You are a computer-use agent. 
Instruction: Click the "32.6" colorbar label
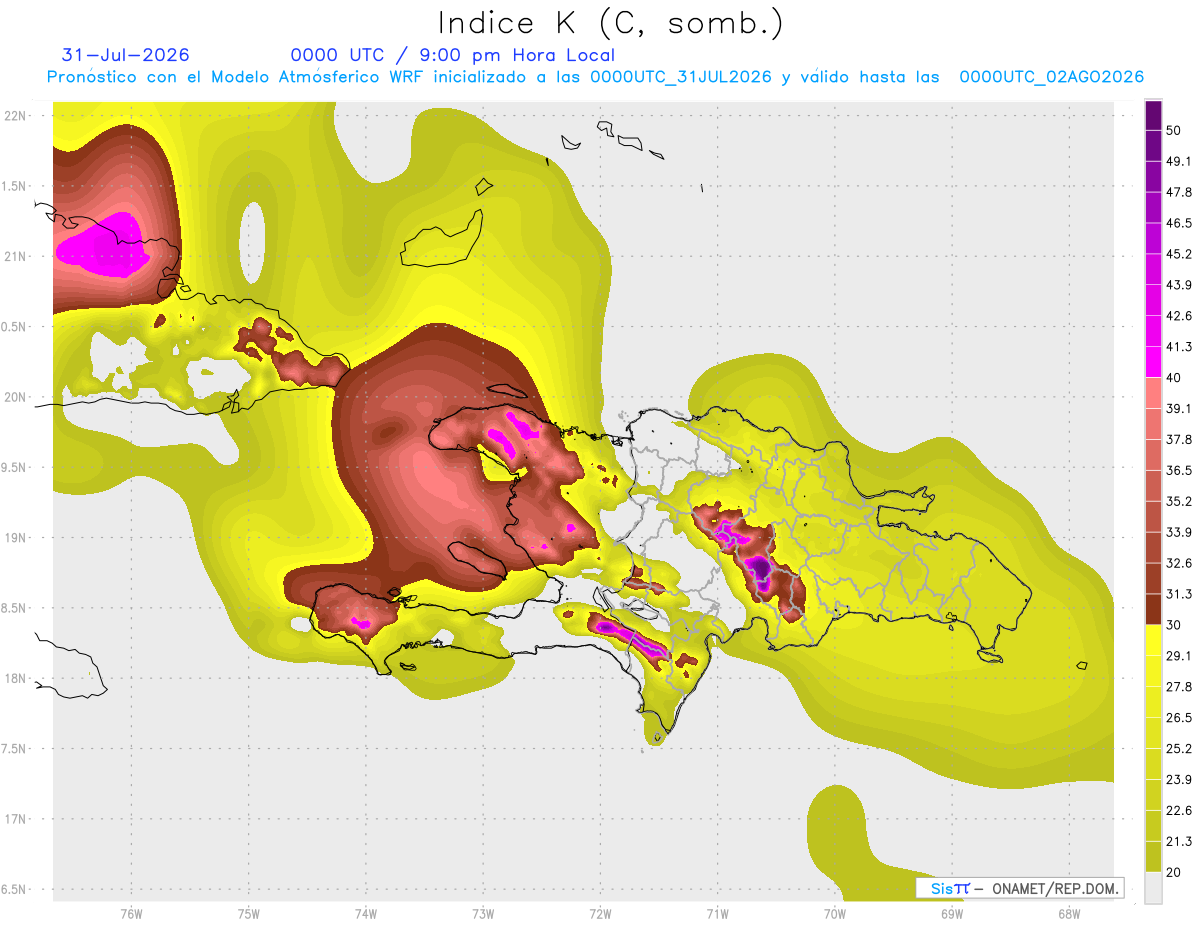[1179, 563]
